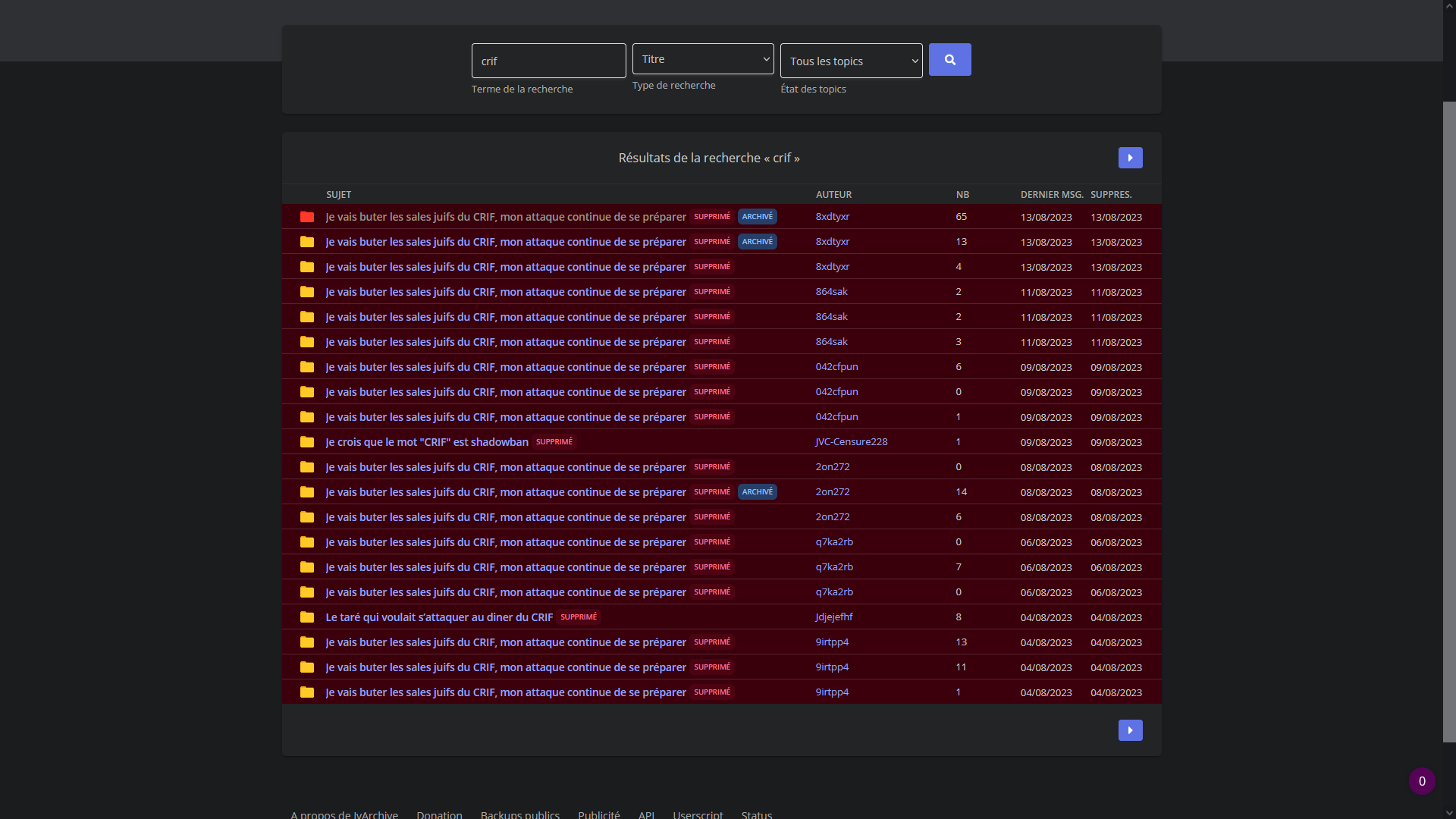Open author profile JVC-Censure228
The image size is (1456, 819).
click(851, 442)
